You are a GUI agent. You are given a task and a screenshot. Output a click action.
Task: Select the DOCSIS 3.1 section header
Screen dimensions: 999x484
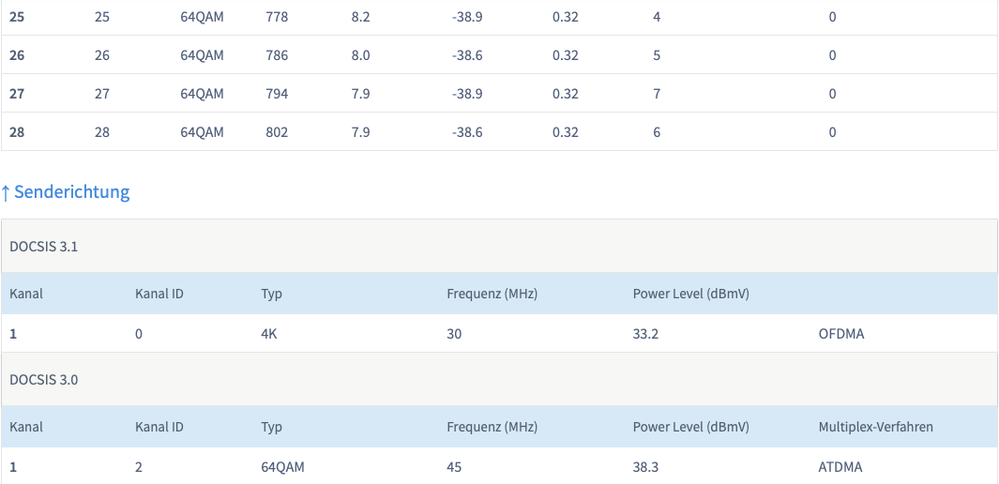click(x=44, y=247)
